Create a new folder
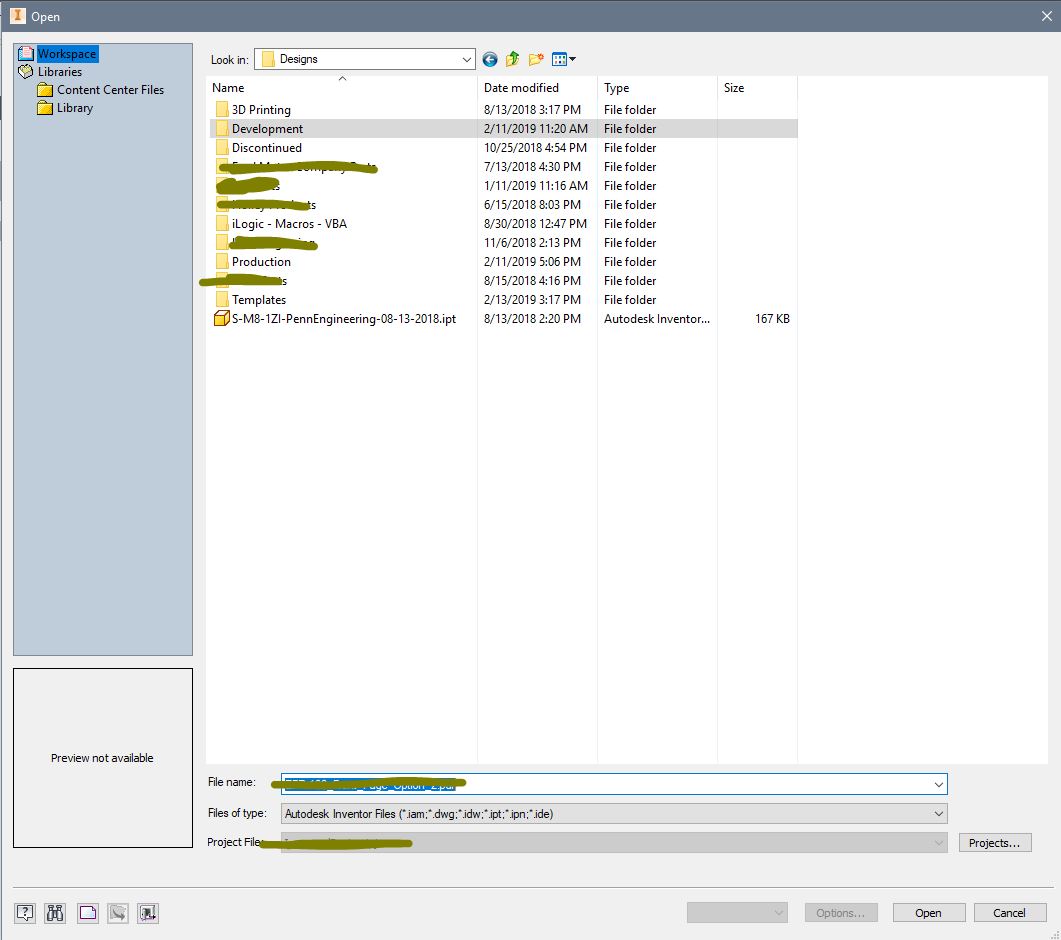This screenshot has height=940, width=1061. (x=535, y=59)
